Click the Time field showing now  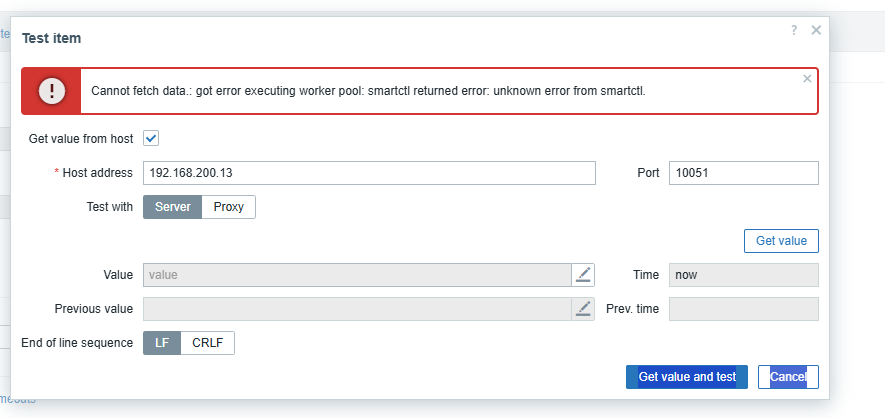(743, 275)
